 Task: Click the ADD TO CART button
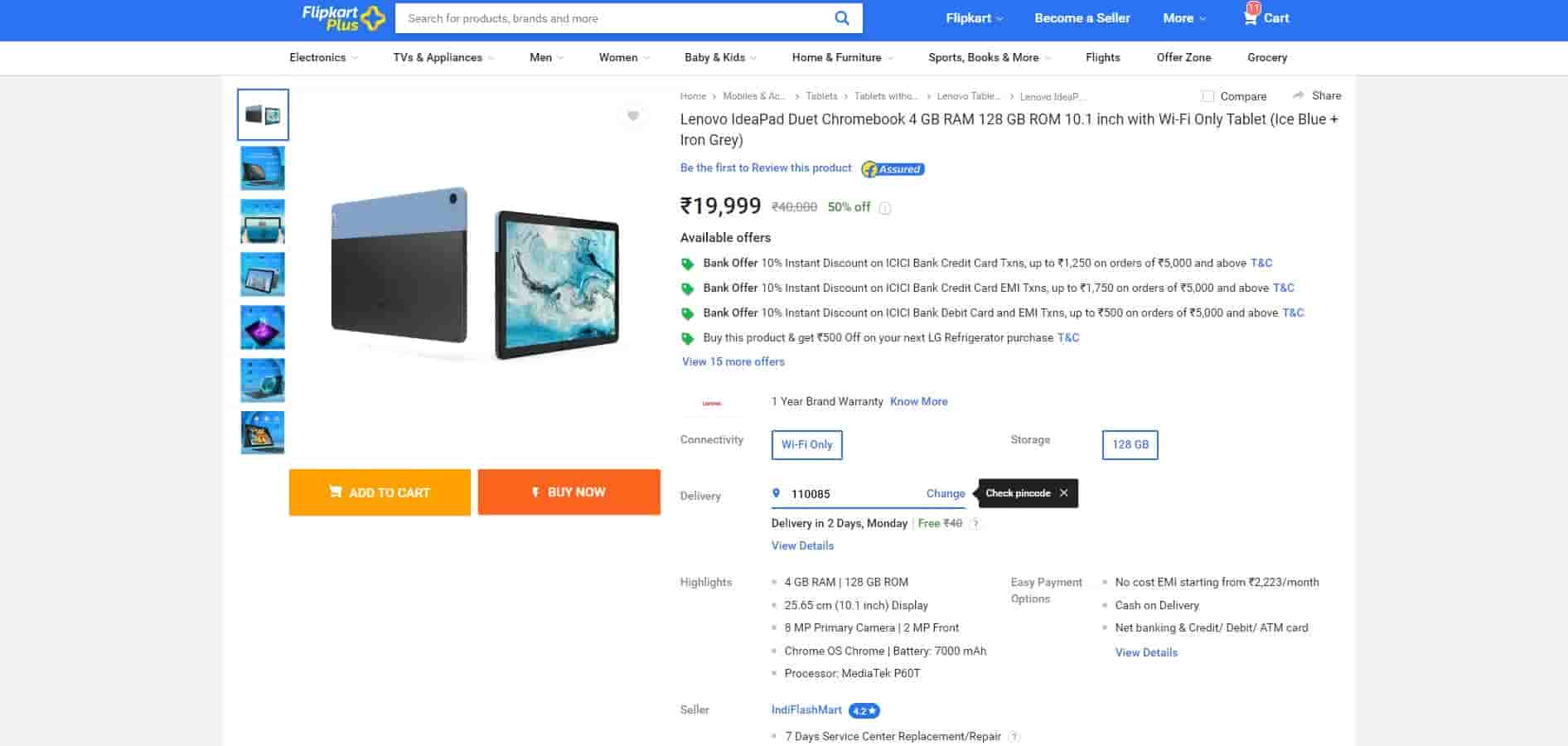click(380, 492)
